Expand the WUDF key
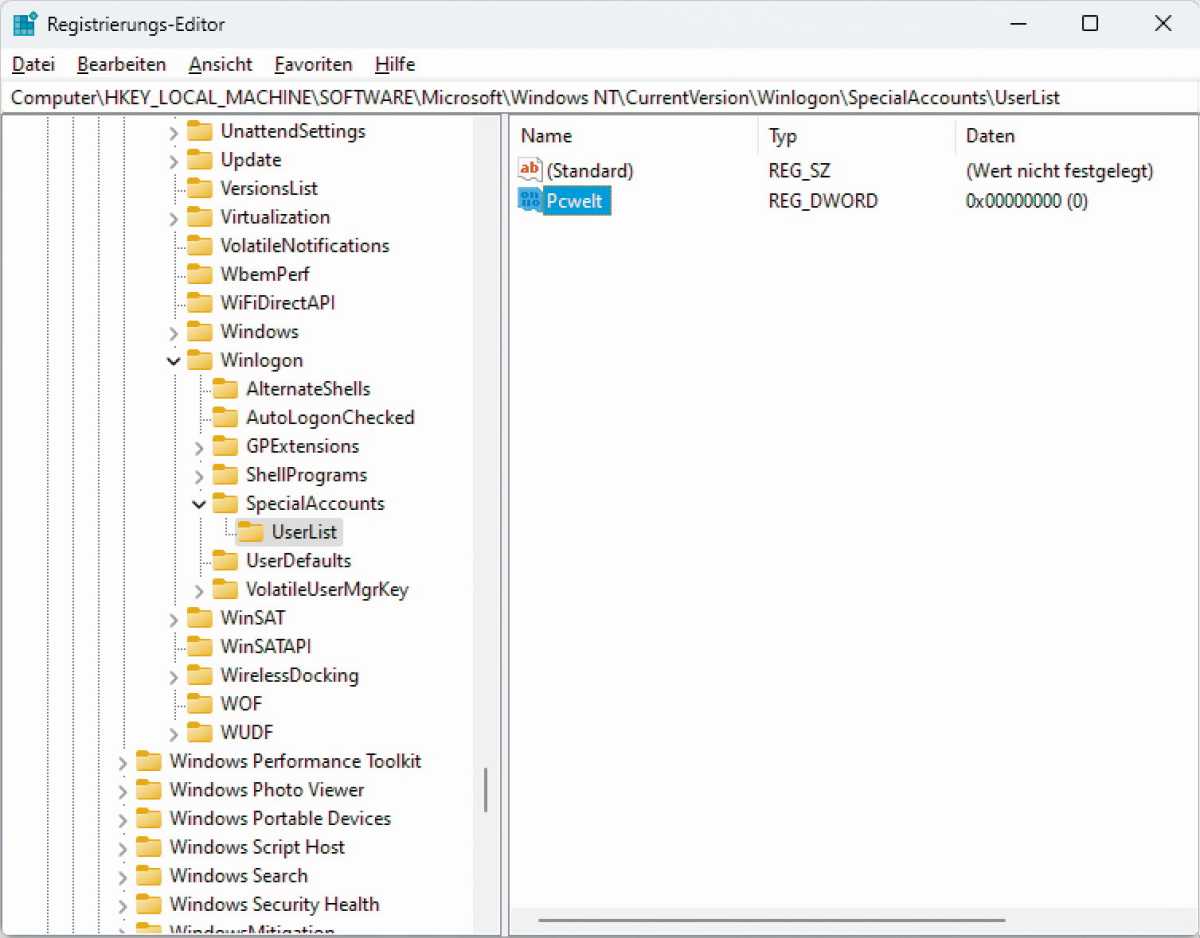Viewport: 1200px width, 938px height. (174, 734)
